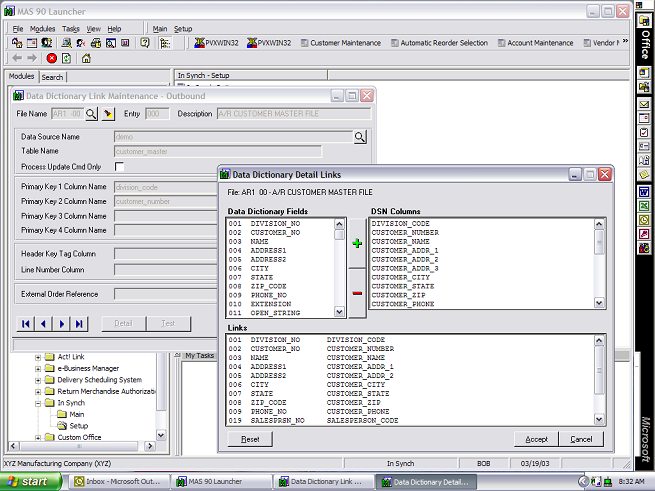Image resolution: width=655 pixels, height=491 pixels.
Task: Click the home icon in launcher toolbar
Action: click(86, 58)
